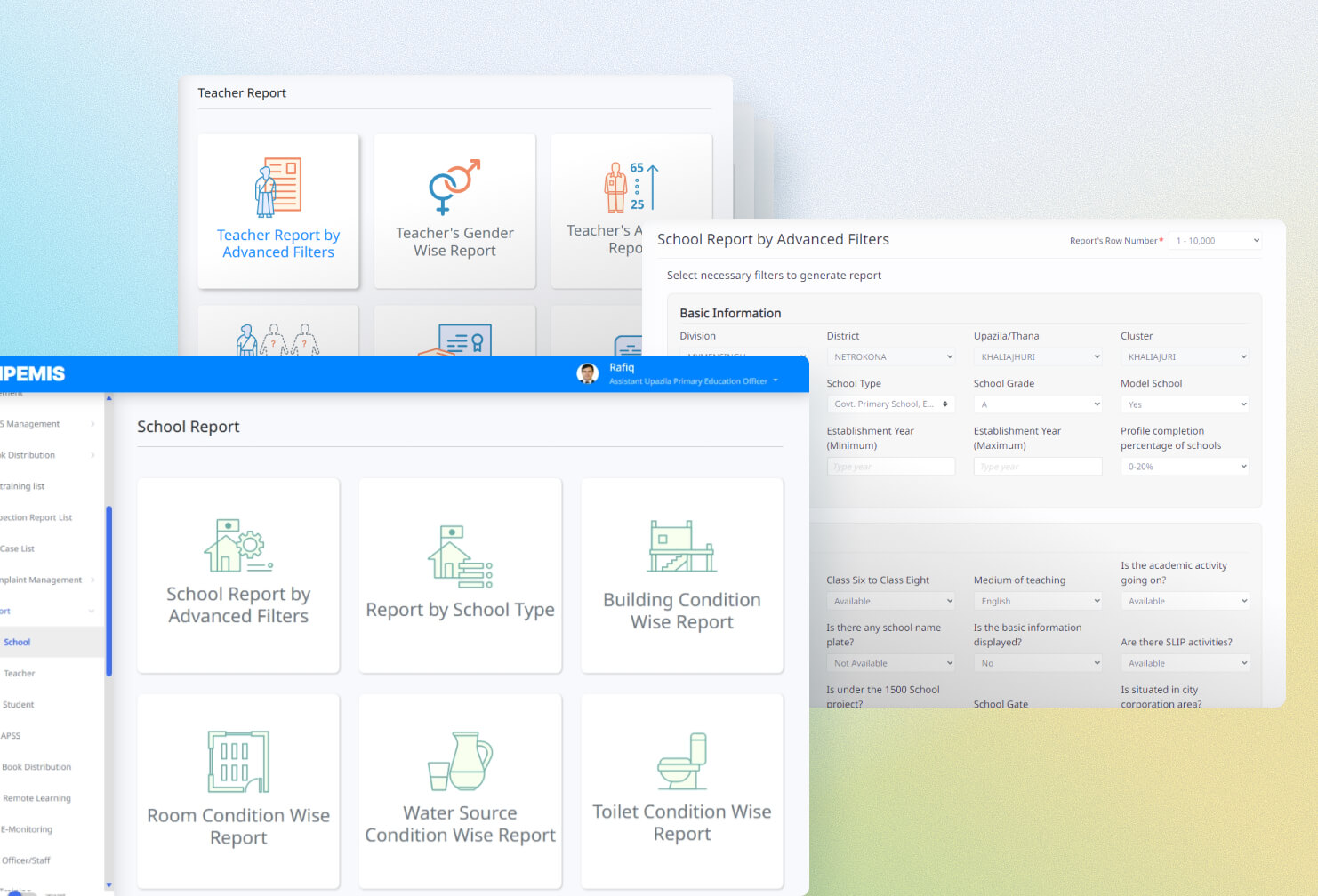Expand the Medium of teaching dropdown
Image resolution: width=1318 pixels, height=896 pixels.
pos(1037,602)
